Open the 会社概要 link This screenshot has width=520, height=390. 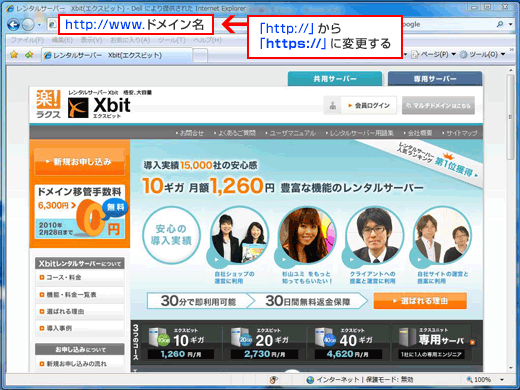tap(418, 133)
